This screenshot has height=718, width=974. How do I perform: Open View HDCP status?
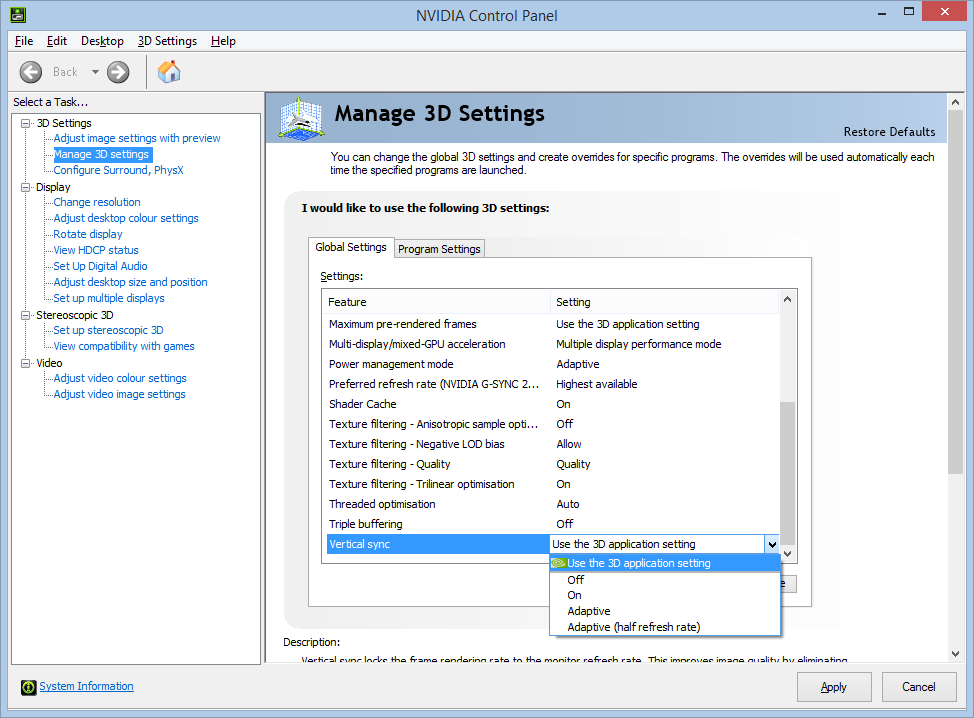[x=96, y=250]
